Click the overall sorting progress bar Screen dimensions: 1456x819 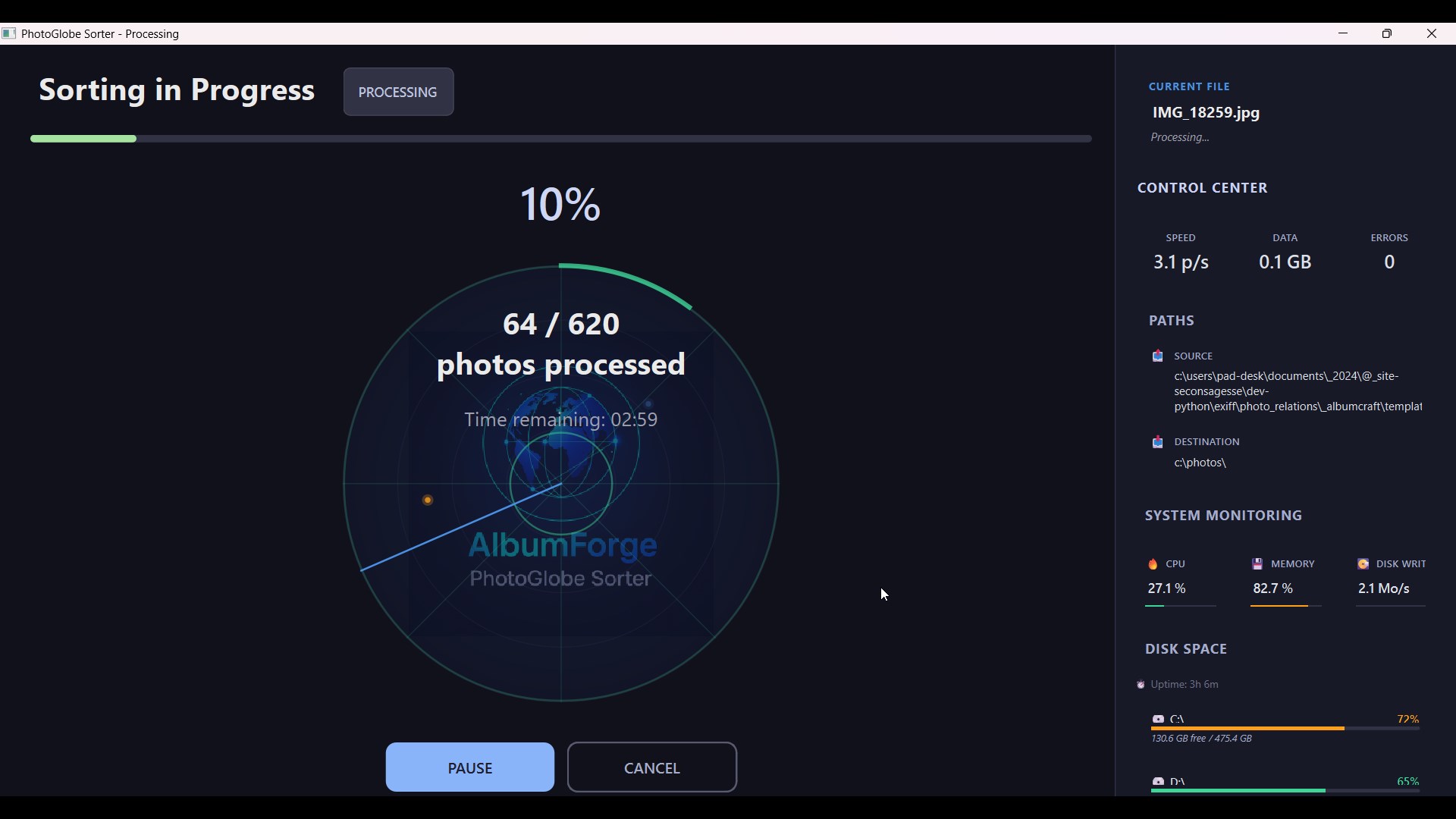(x=560, y=138)
